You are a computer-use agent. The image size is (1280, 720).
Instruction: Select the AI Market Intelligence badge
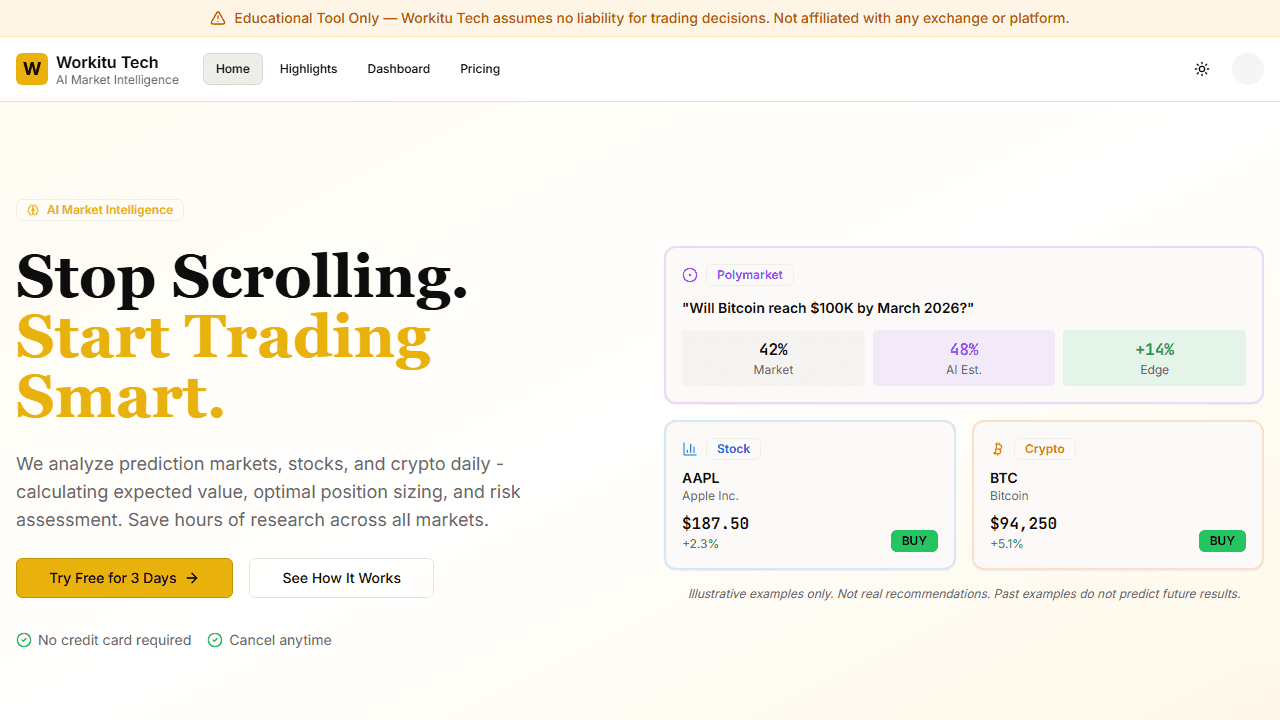point(100,210)
